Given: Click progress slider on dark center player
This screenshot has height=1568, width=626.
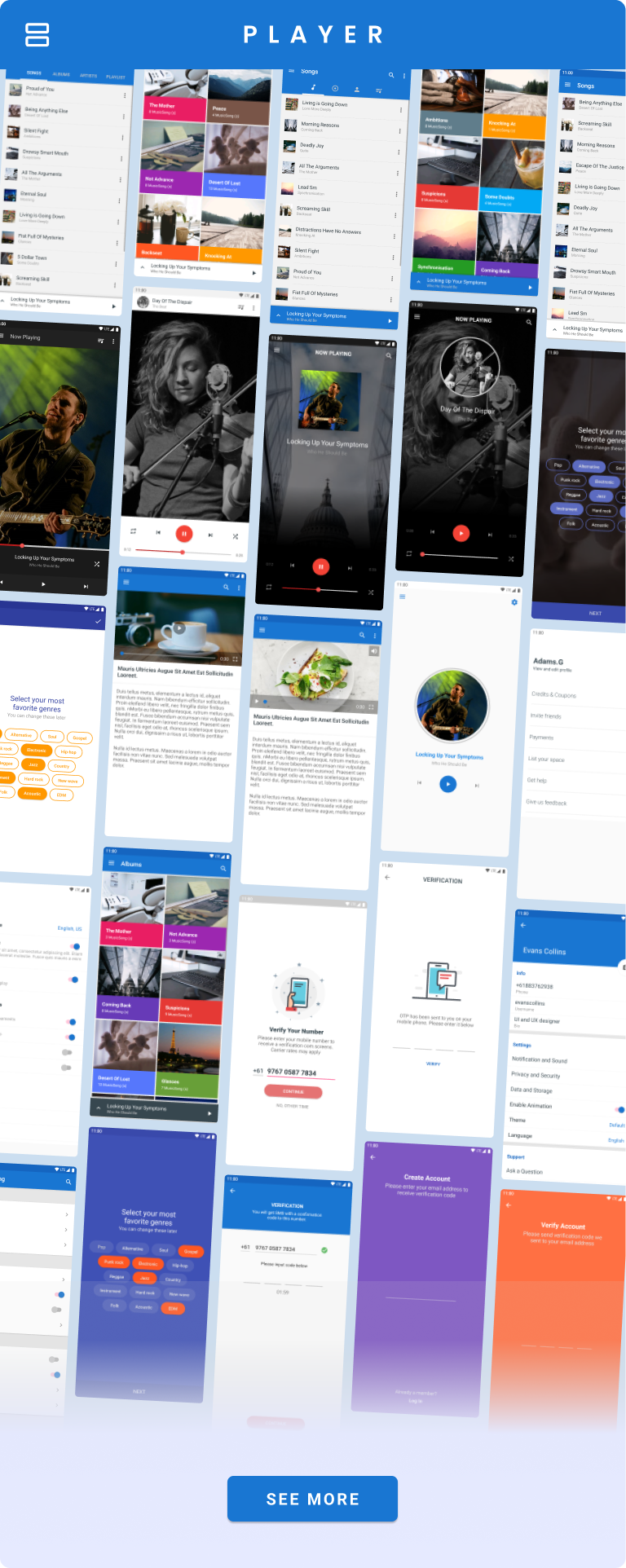Looking at the screenshot, I should click(320, 588).
